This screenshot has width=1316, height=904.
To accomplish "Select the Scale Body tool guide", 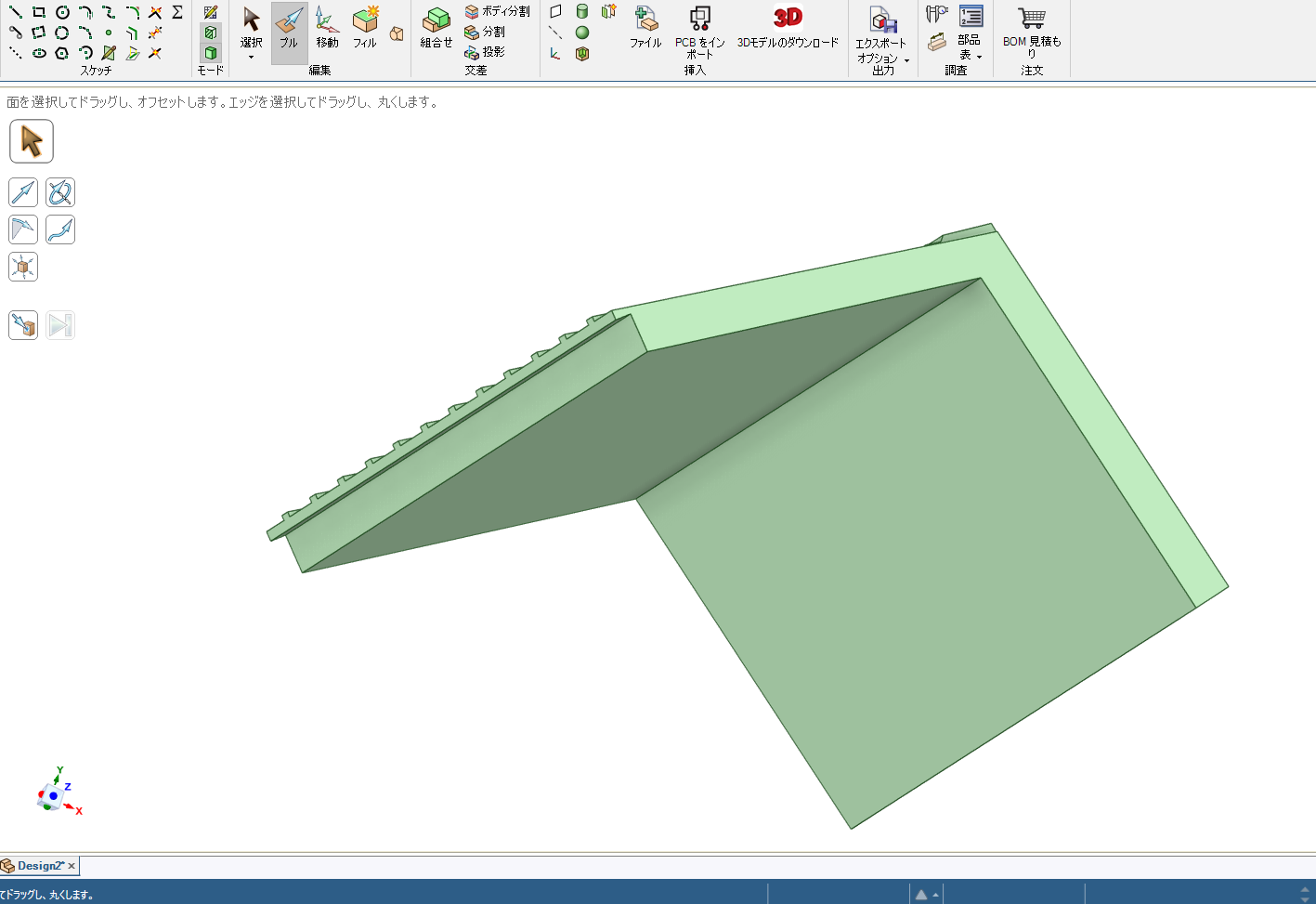I will pyautogui.click(x=23, y=268).
